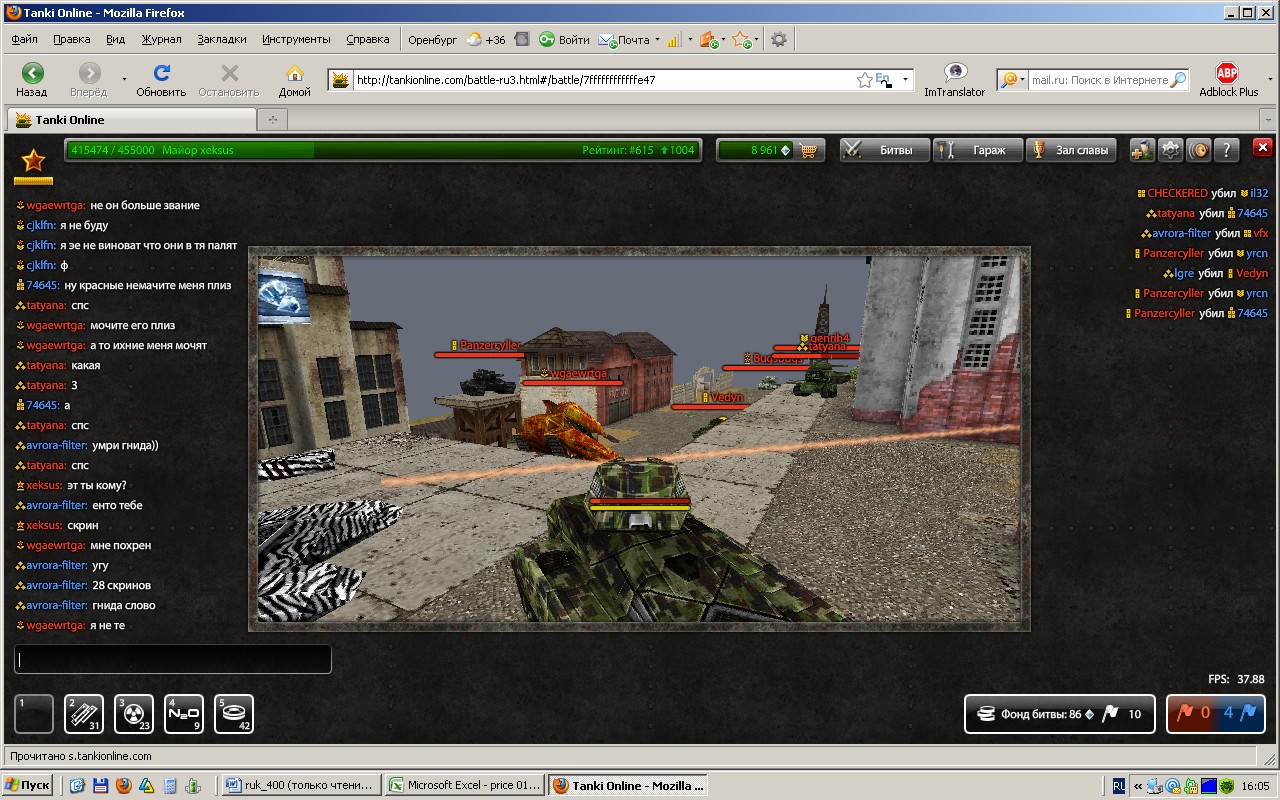Viewport: 1280px width, 800px height.
Task: Open the shopping cart to buy crystals
Action: [x=810, y=151]
